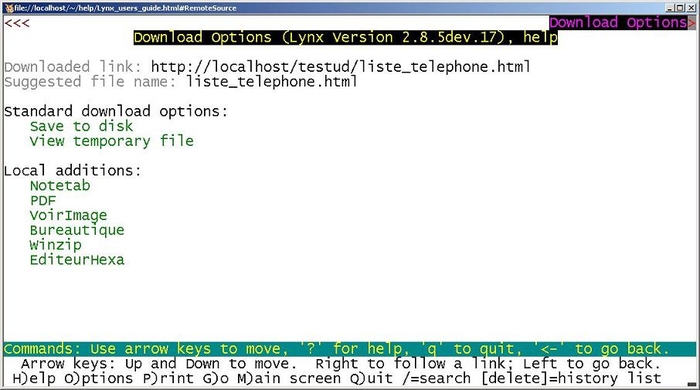The height and width of the screenshot is (390, 700).
Task: Close the Lynx window
Action: (690, 8)
